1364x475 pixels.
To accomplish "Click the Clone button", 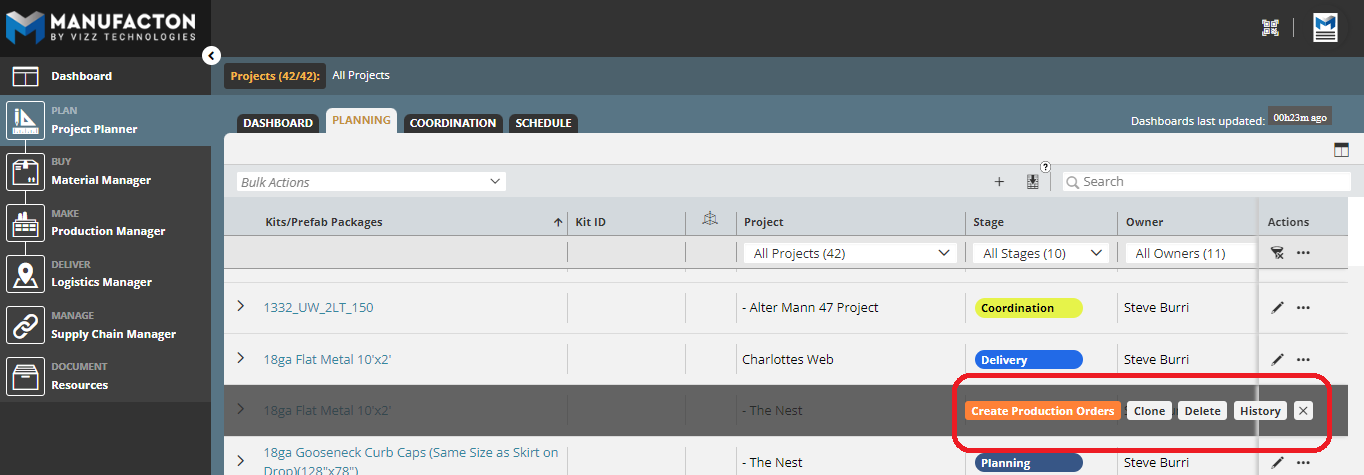I will tap(1149, 411).
